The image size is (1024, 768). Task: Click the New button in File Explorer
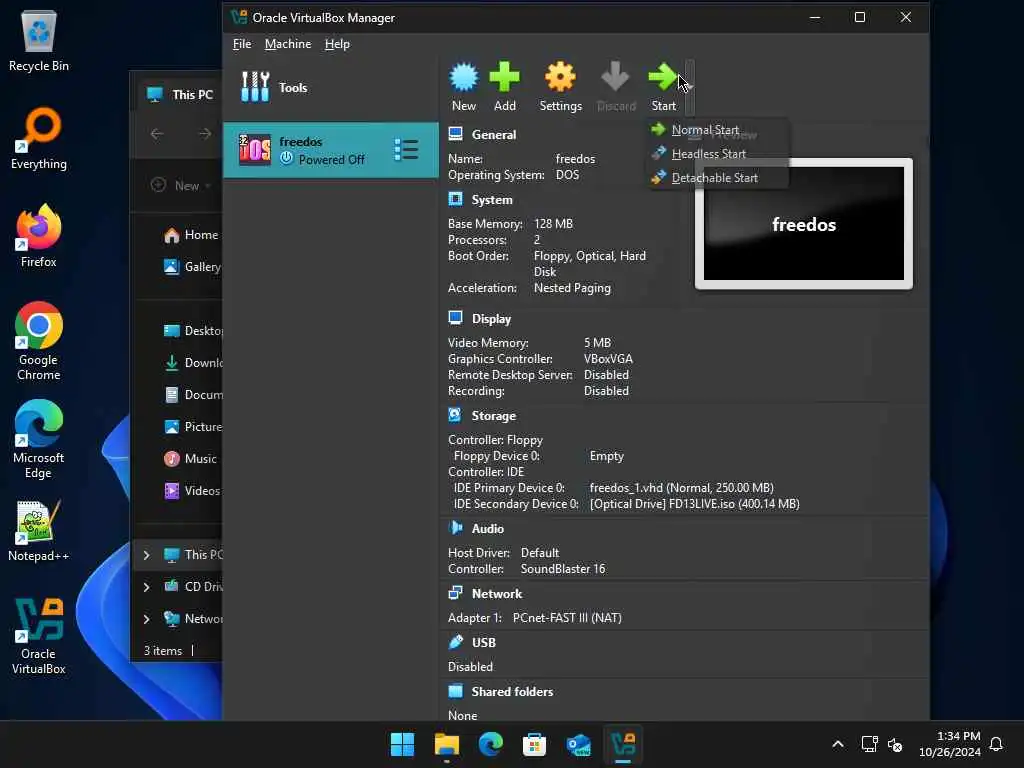tap(181, 185)
